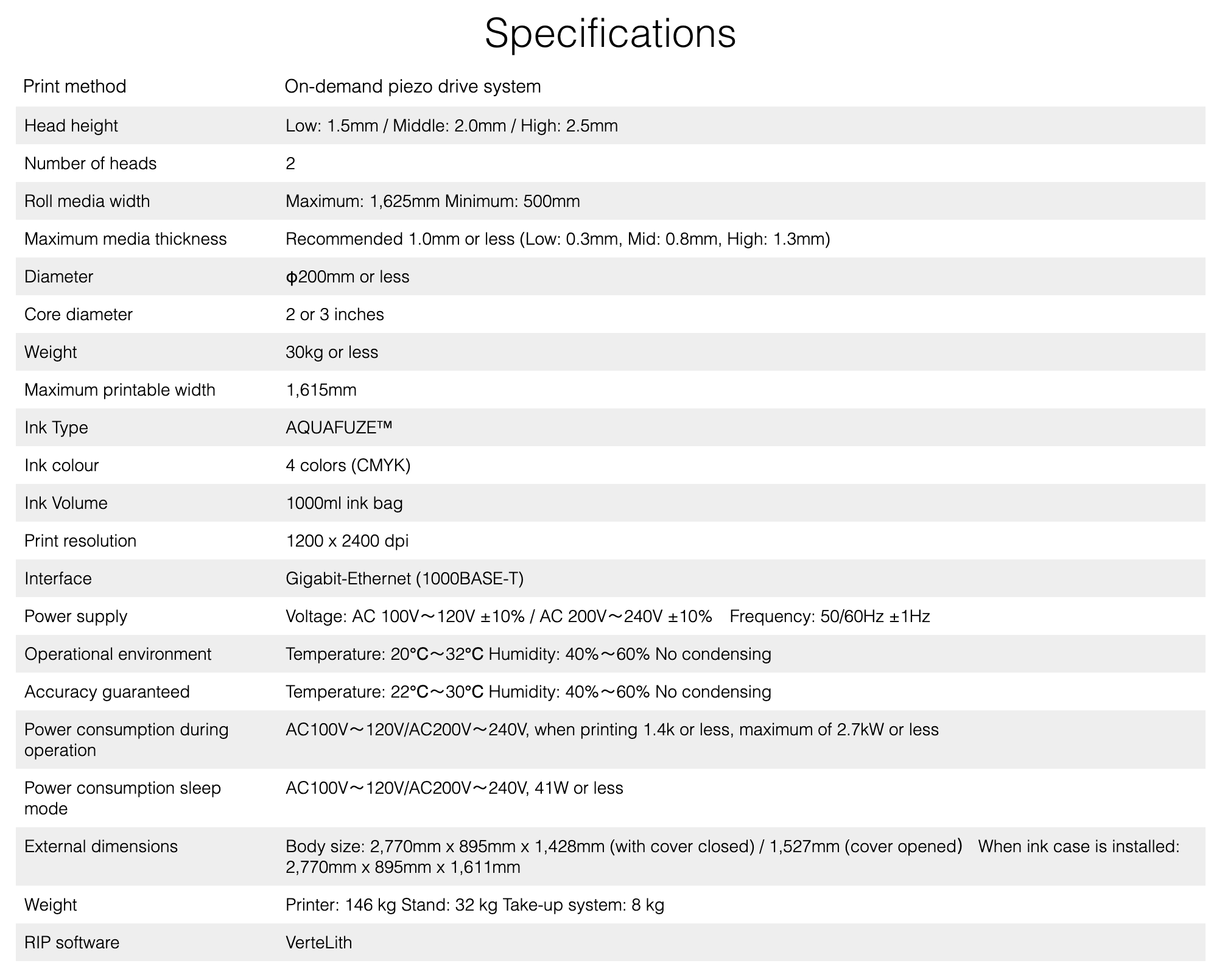Click the Operational environment label
The height and width of the screenshot is (980, 1225).
[x=118, y=654]
